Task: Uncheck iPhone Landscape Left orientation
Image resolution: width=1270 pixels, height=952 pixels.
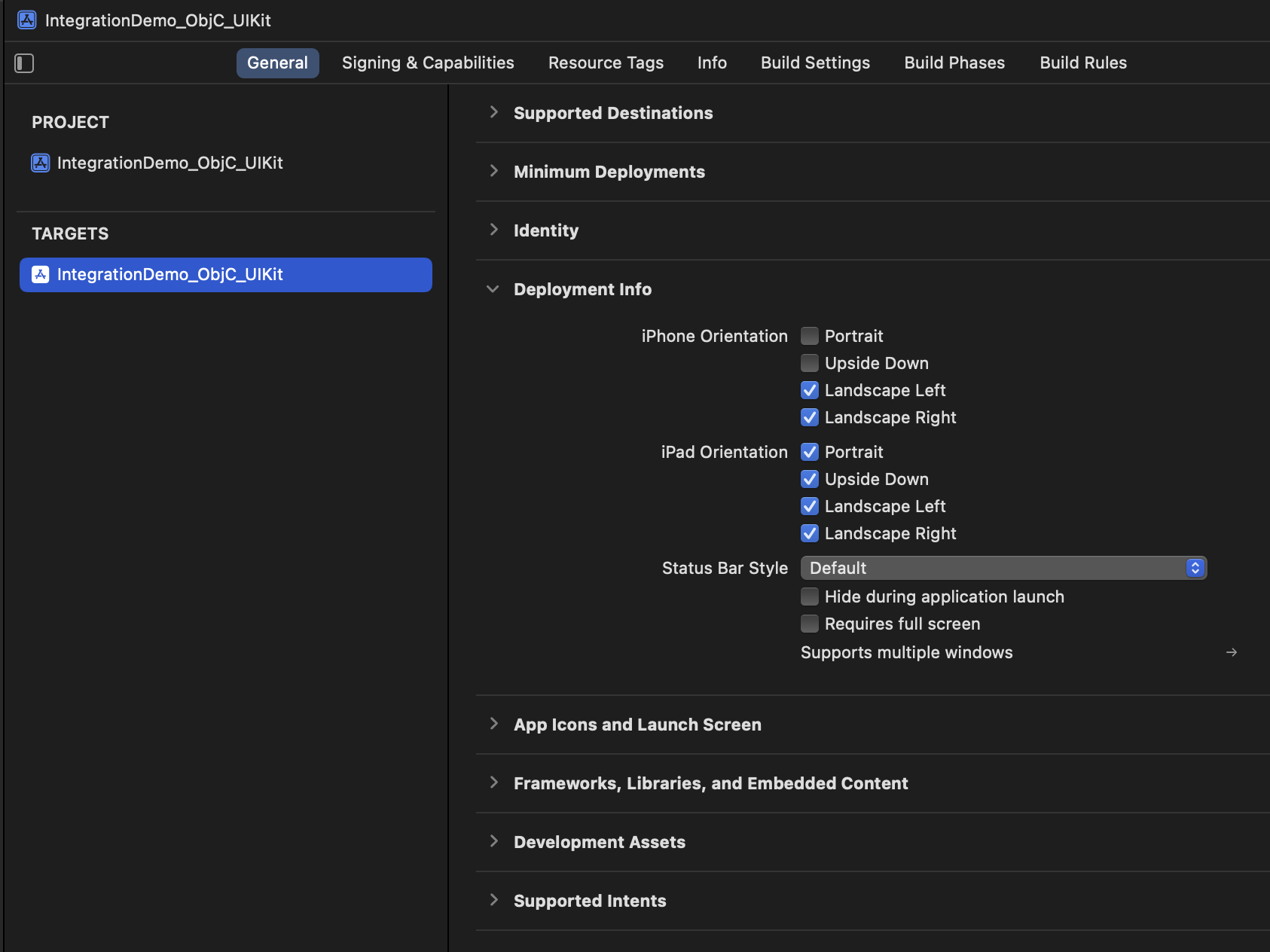Action: pos(810,390)
